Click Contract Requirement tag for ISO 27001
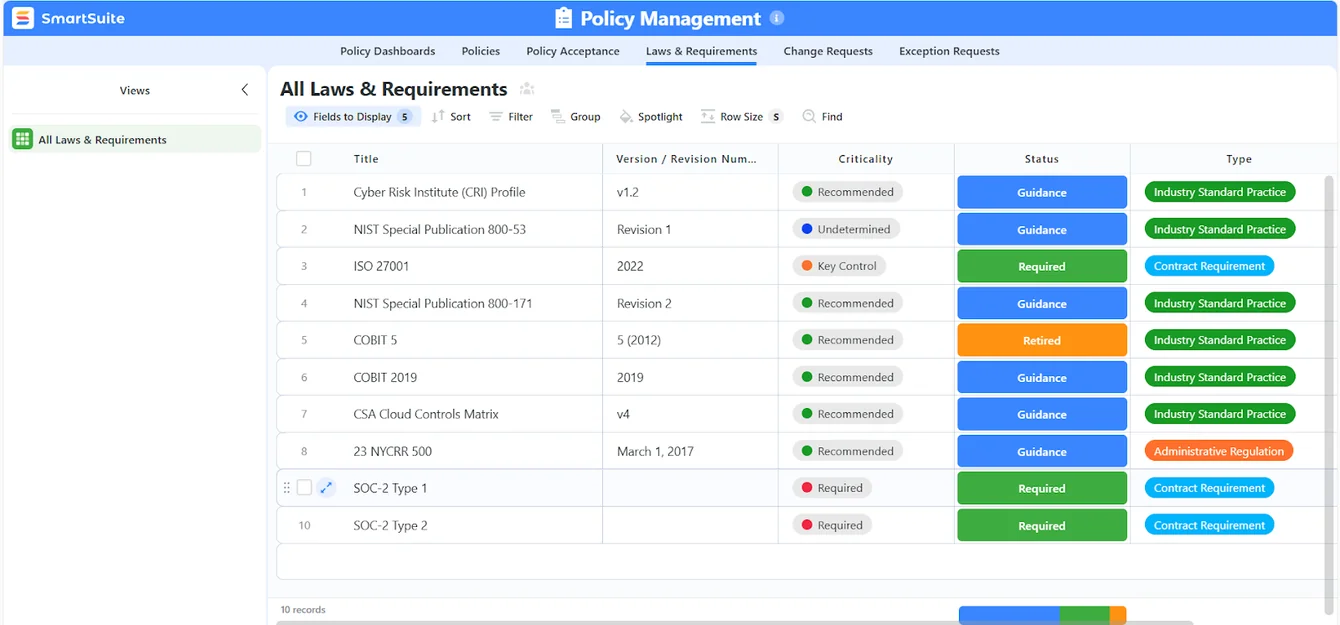The width and height of the screenshot is (1340, 625). pyautogui.click(x=1210, y=266)
